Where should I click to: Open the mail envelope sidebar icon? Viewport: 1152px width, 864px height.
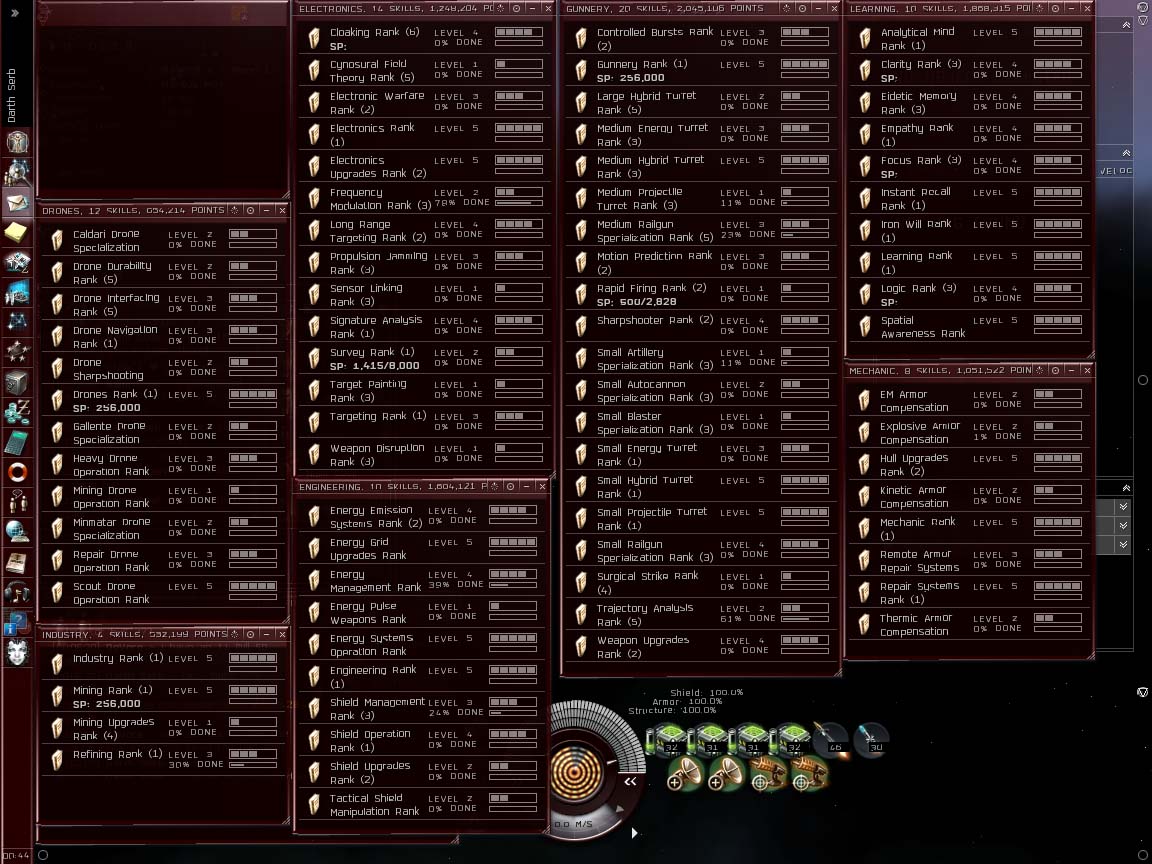pyautogui.click(x=17, y=202)
